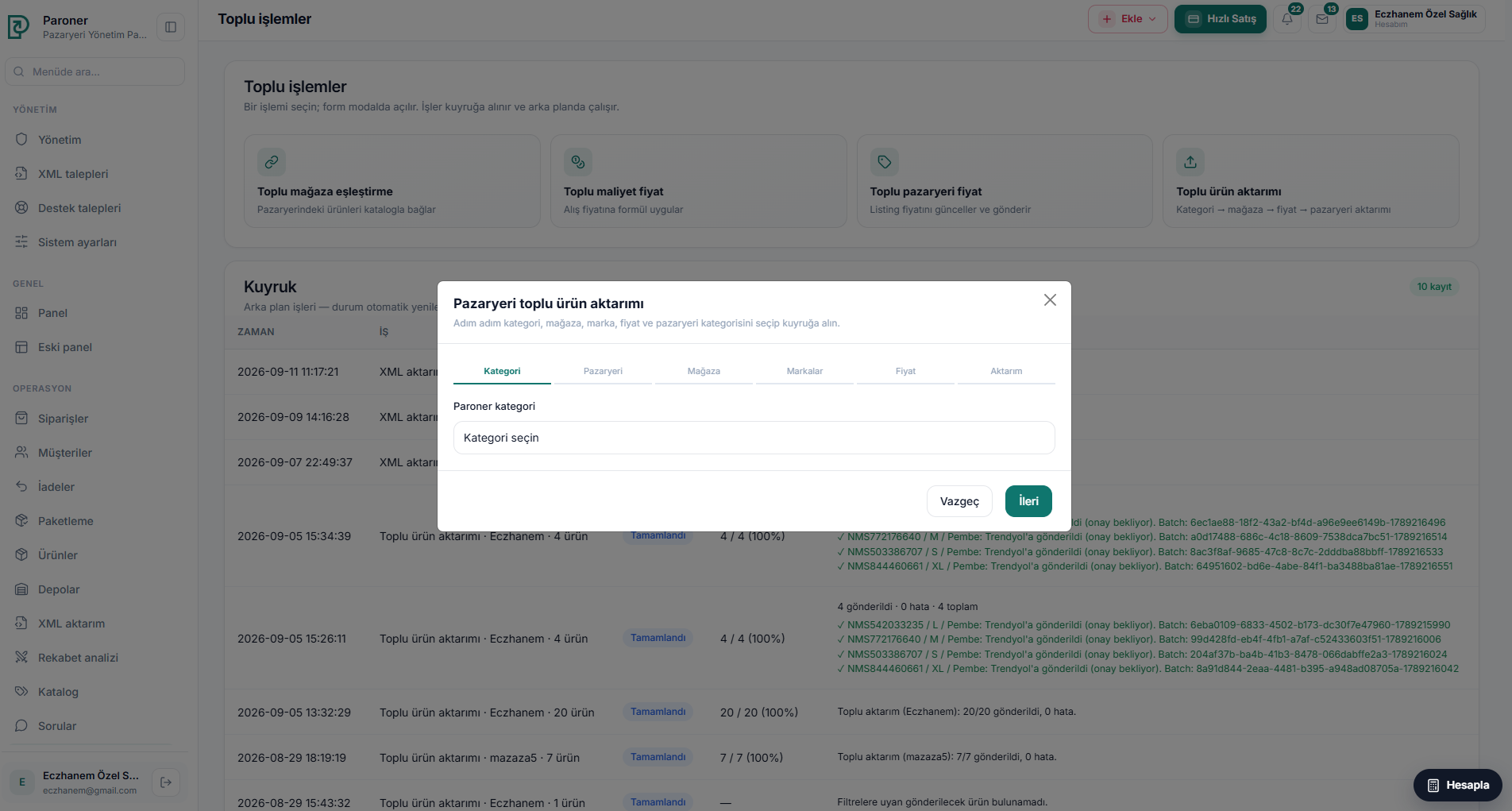
Task: Switch to the Markalar step tab
Action: [804, 372]
